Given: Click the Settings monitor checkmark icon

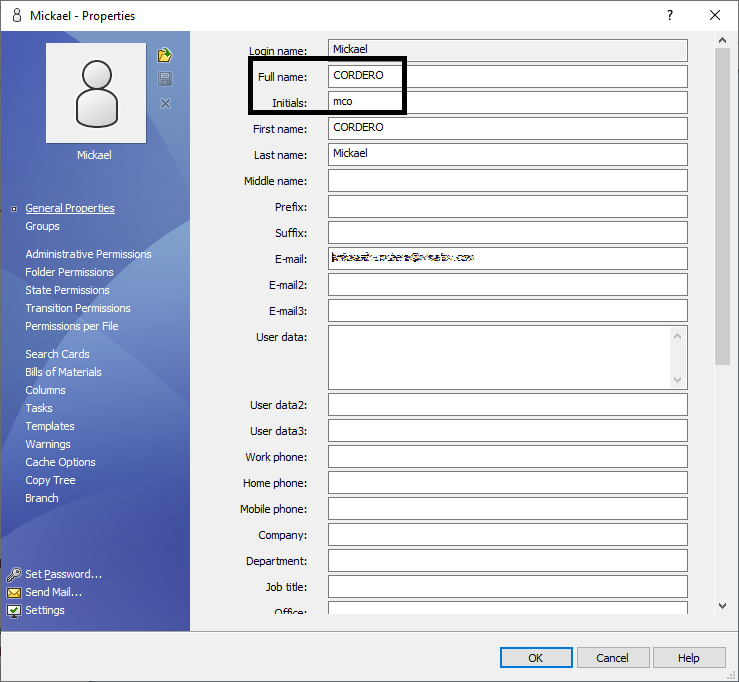Looking at the screenshot, I should click(x=14, y=611).
